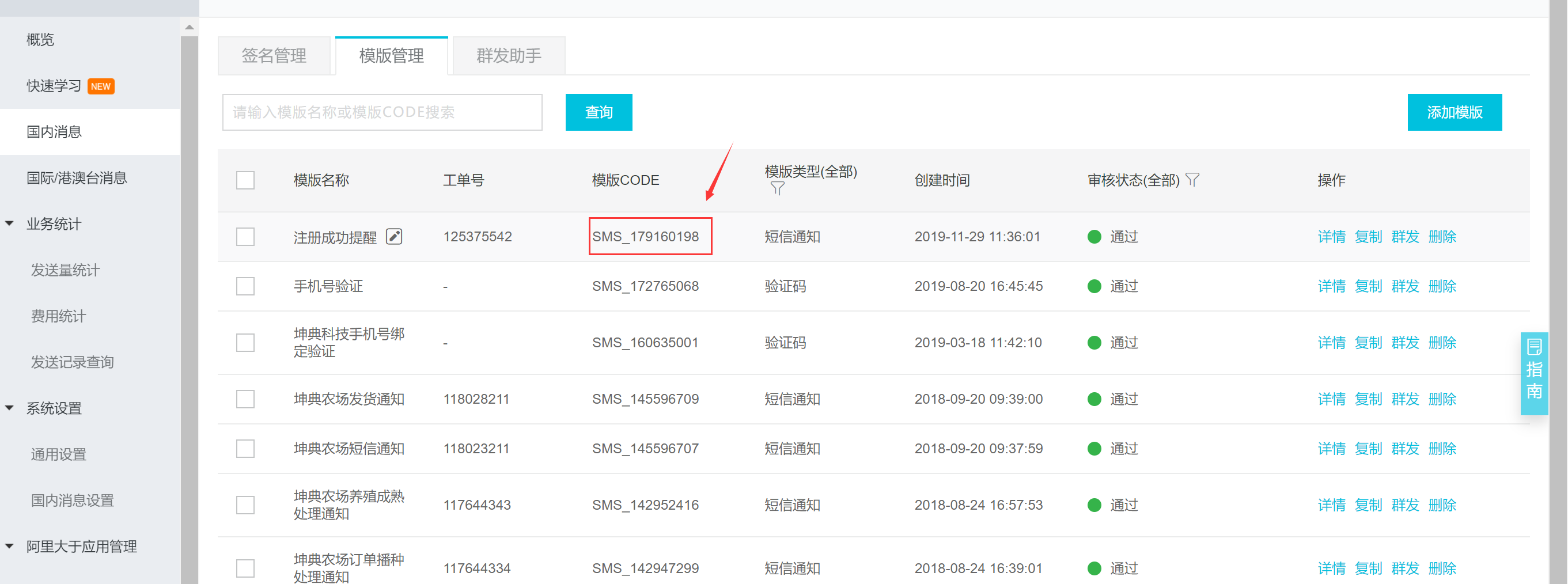Click the 模版CODE column header
The image size is (1568, 584).
click(625, 180)
